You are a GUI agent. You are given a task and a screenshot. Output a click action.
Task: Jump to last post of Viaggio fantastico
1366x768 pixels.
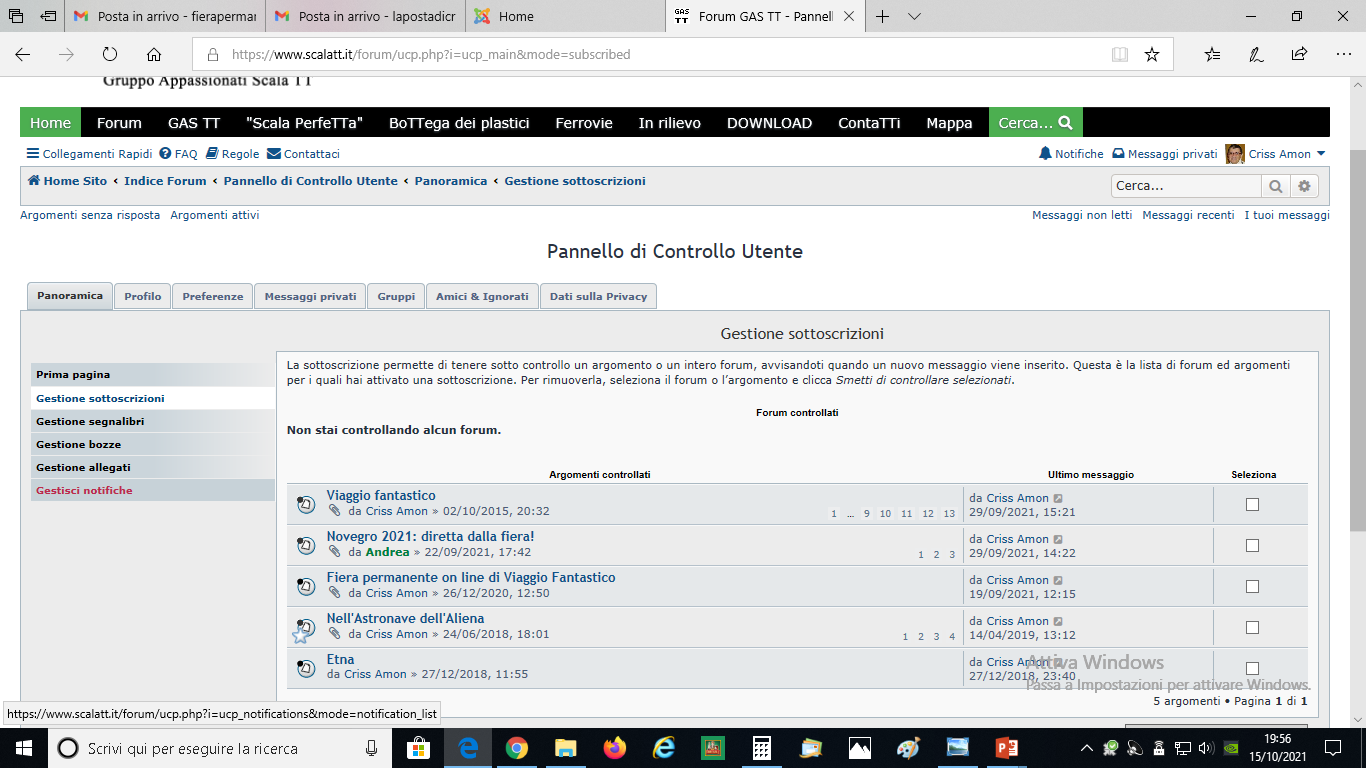(x=1059, y=498)
